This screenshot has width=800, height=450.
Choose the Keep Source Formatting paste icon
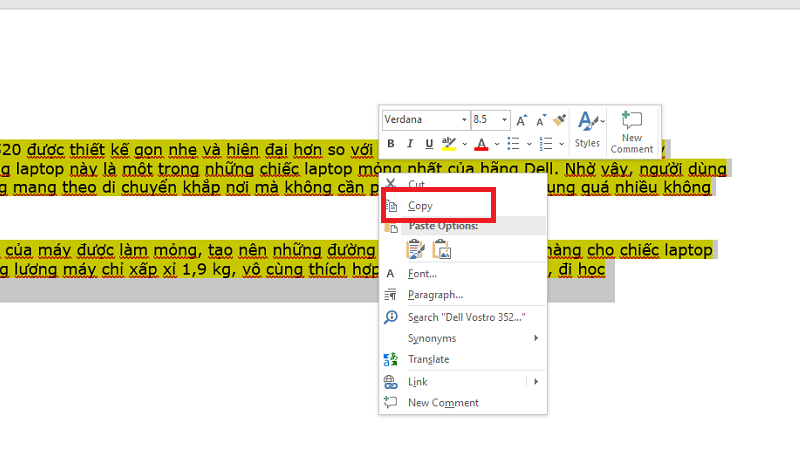(x=416, y=248)
